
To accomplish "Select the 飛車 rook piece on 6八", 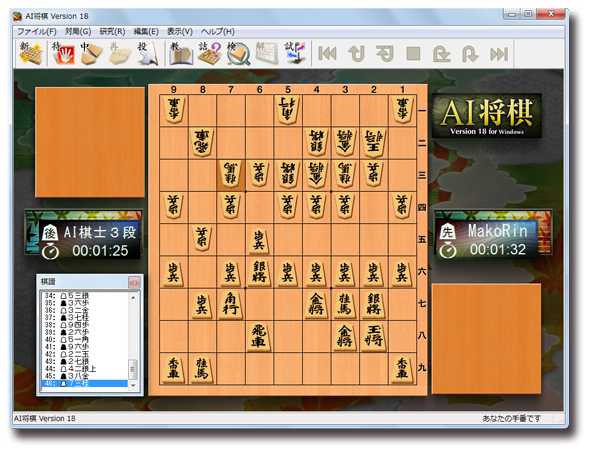I will pyautogui.click(x=259, y=337).
